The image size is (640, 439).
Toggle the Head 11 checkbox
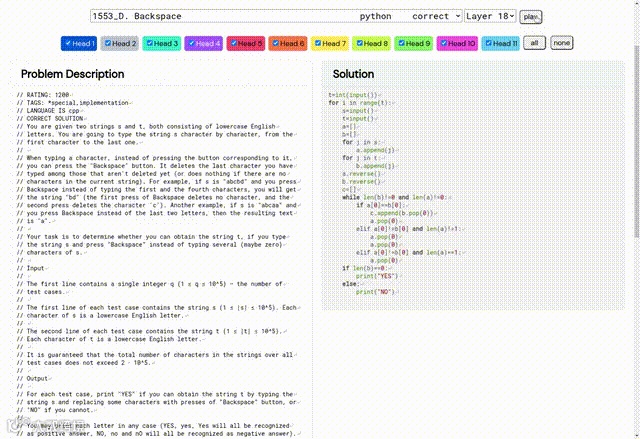(489, 43)
